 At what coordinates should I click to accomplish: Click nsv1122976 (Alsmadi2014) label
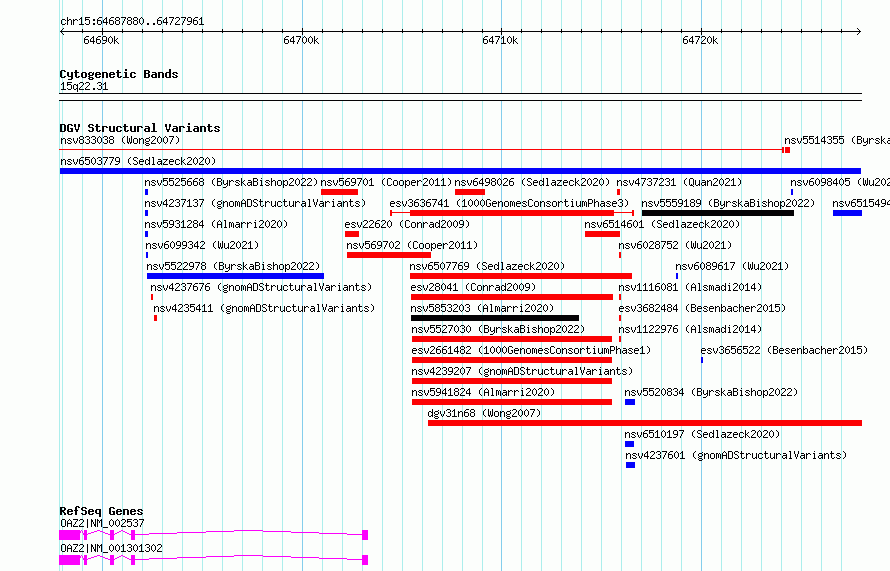pyautogui.click(x=690, y=329)
